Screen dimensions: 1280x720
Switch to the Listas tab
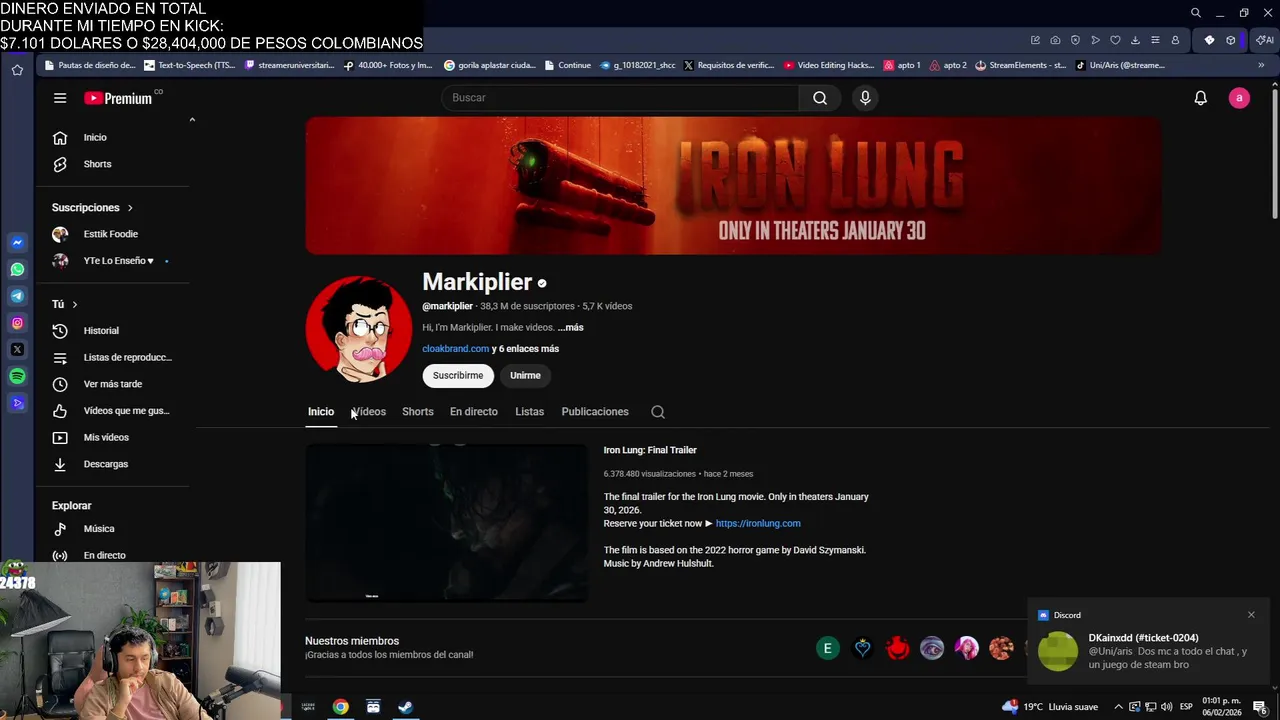tap(530, 412)
